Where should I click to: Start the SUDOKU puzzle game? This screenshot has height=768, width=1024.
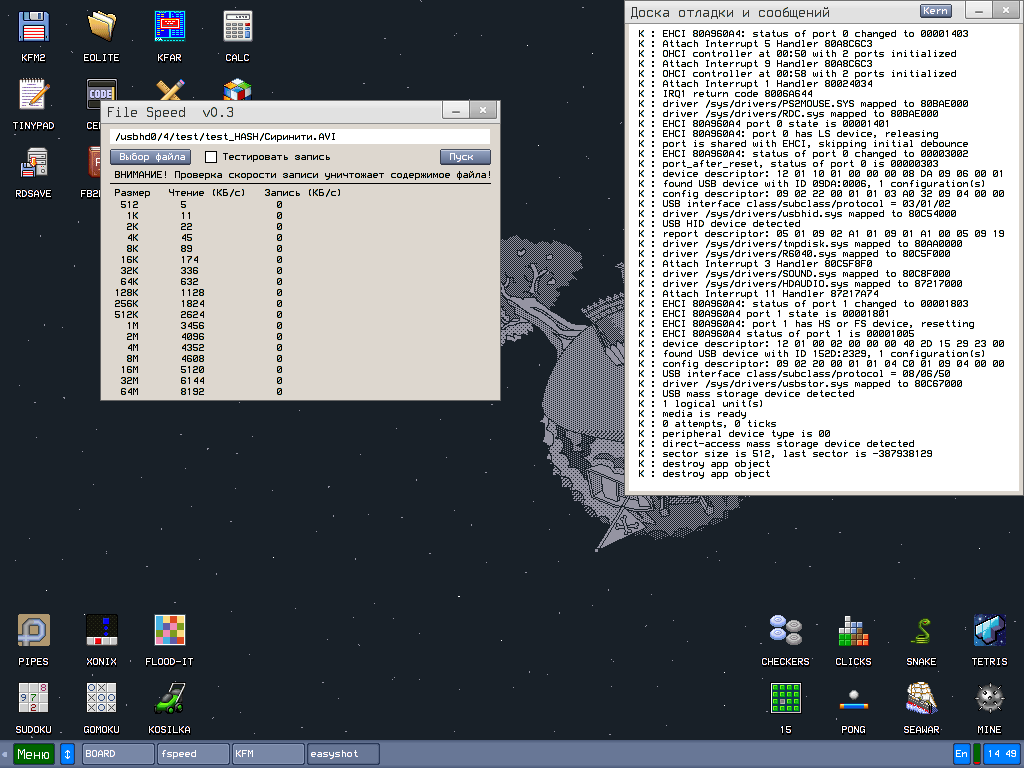pos(33,697)
